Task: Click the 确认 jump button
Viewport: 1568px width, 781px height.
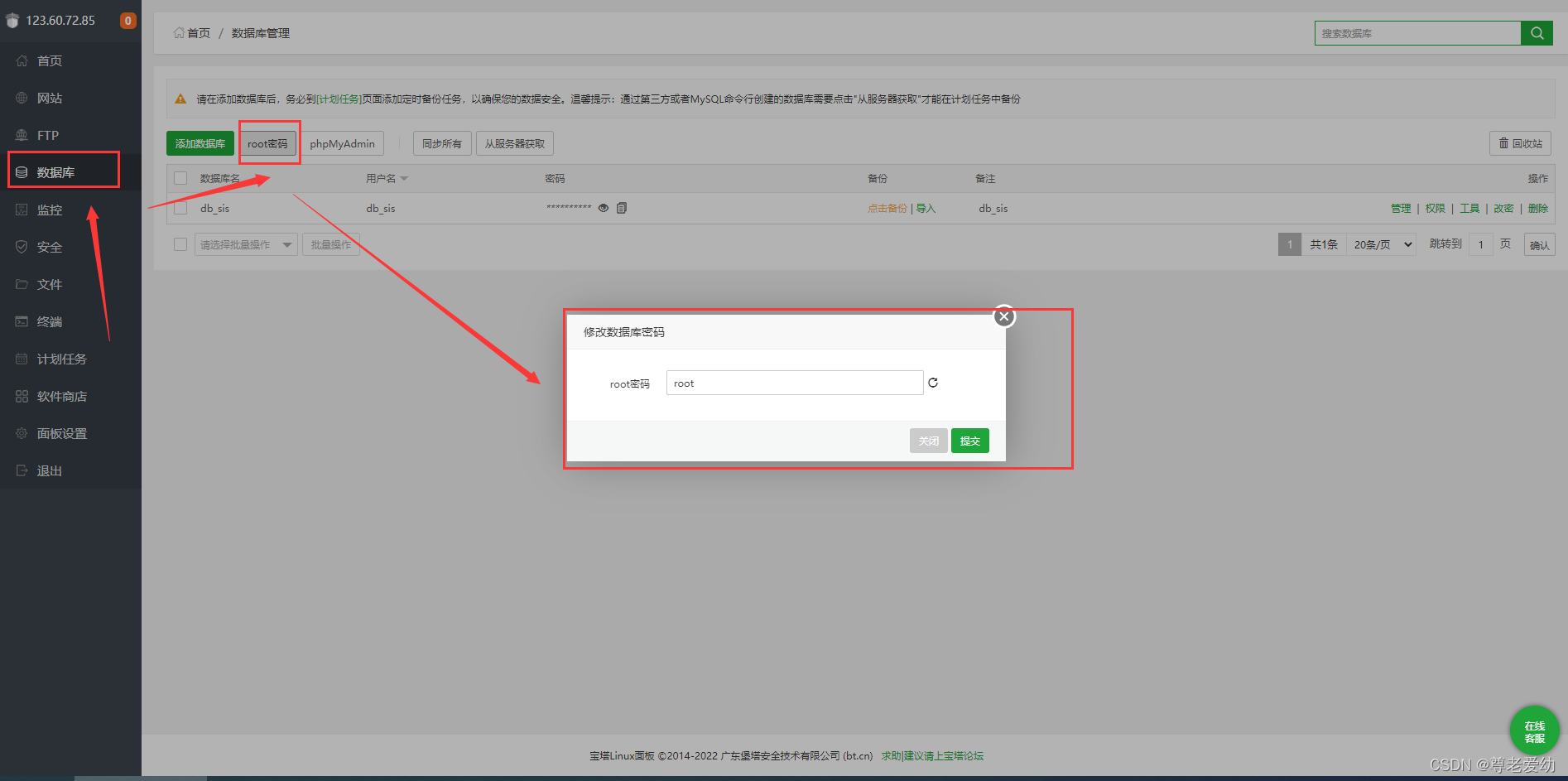Action: (1540, 245)
